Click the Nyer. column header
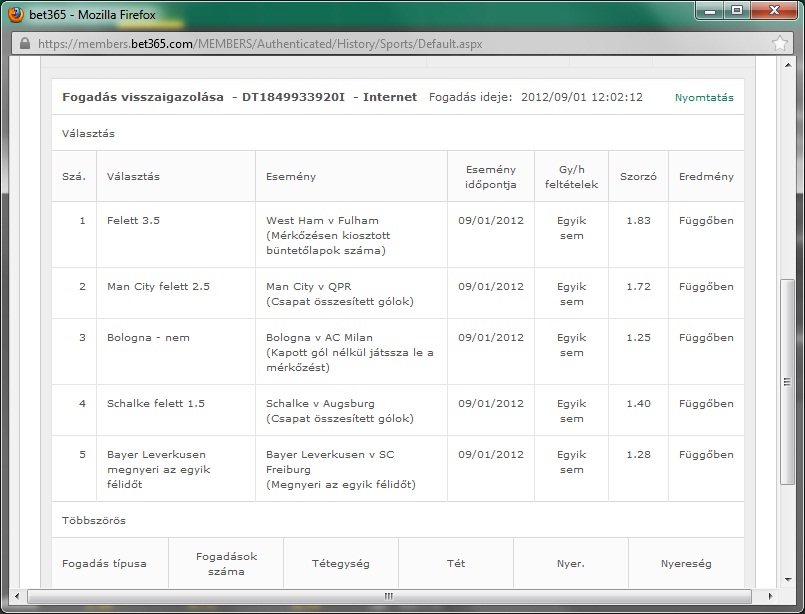805x614 pixels. click(571, 564)
